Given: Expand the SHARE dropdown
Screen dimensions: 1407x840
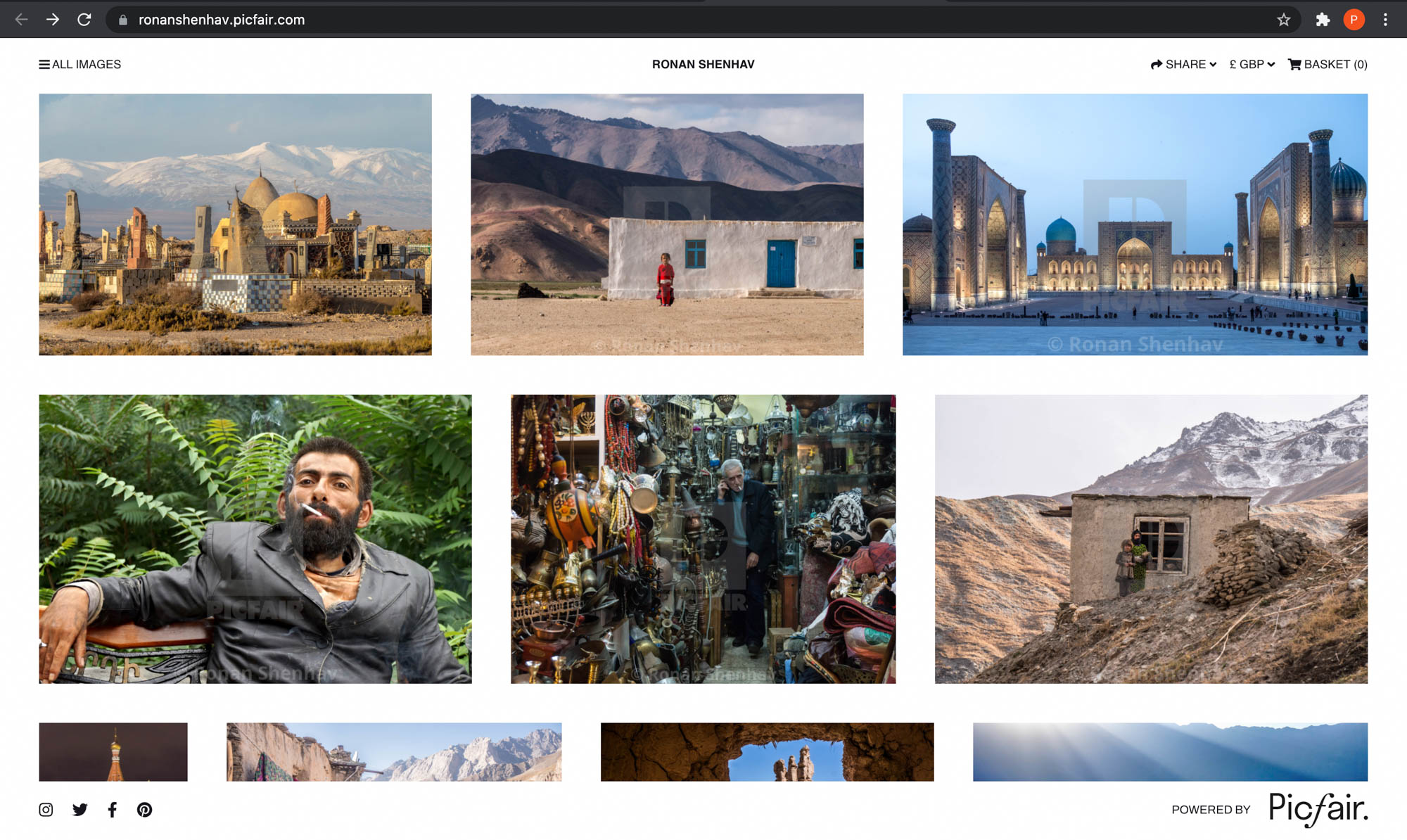Looking at the screenshot, I should (1189, 64).
